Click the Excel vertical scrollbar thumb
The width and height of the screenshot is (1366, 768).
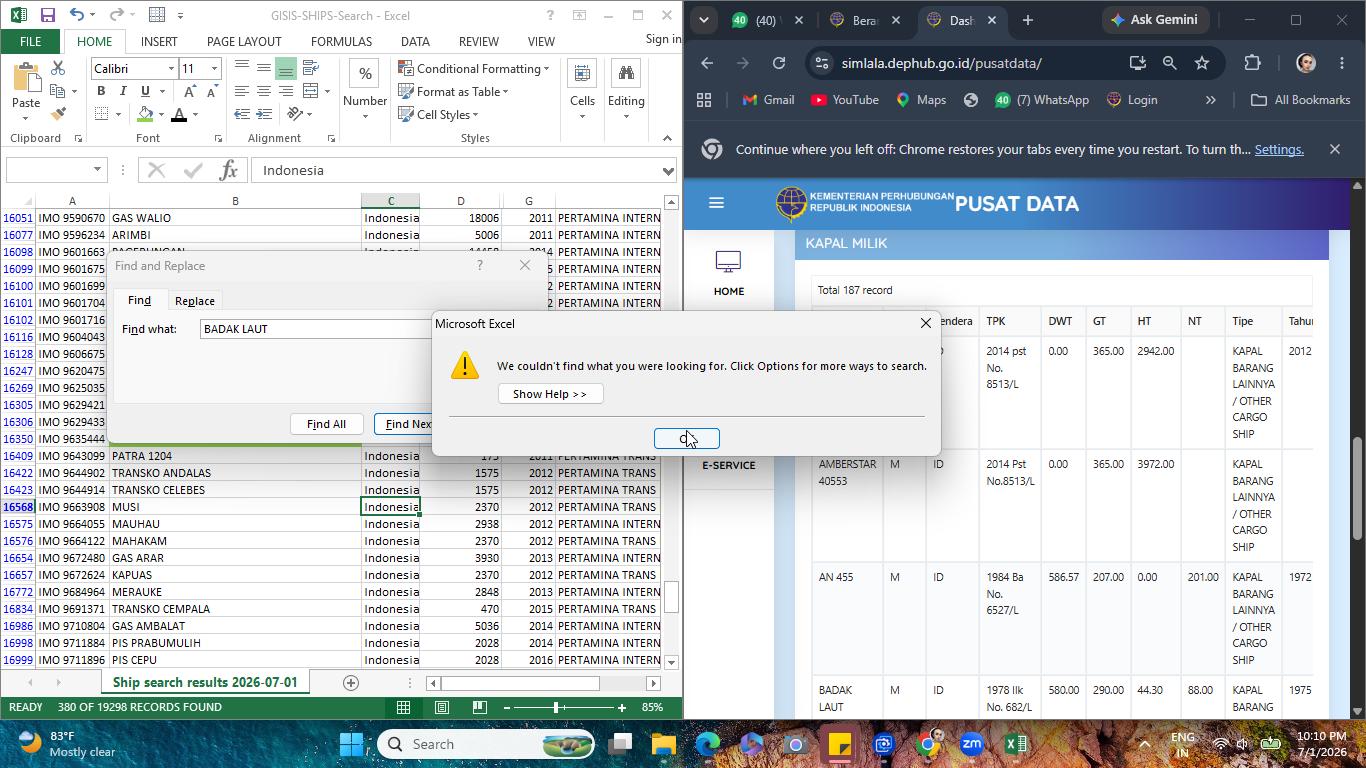[671, 597]
